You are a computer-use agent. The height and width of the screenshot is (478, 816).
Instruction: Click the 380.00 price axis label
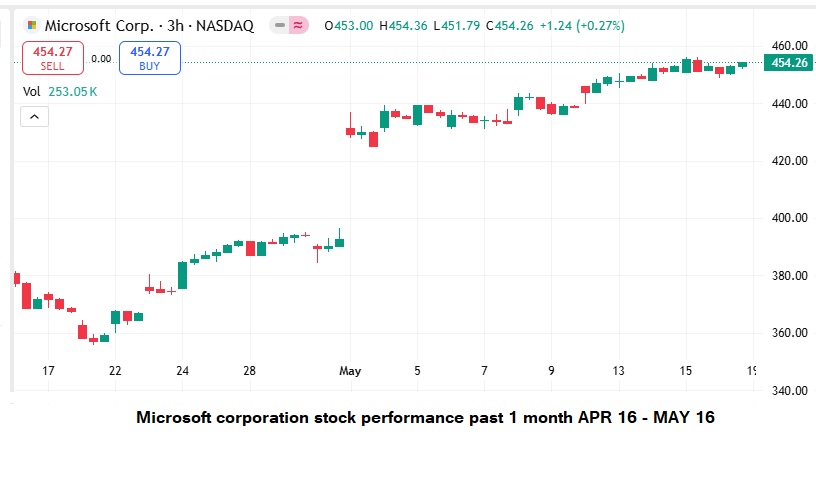[789, 276]
